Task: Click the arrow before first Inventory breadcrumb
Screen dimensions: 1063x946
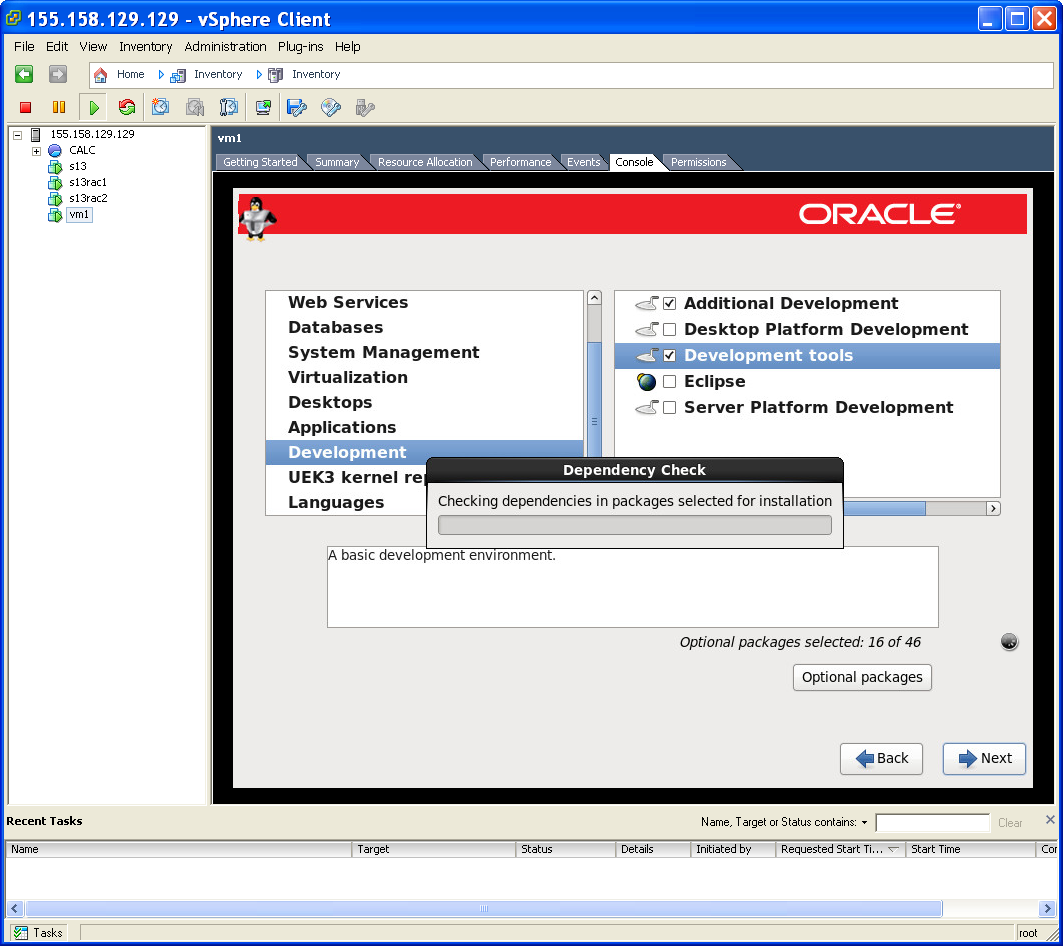Action: (x=161, y=75)
